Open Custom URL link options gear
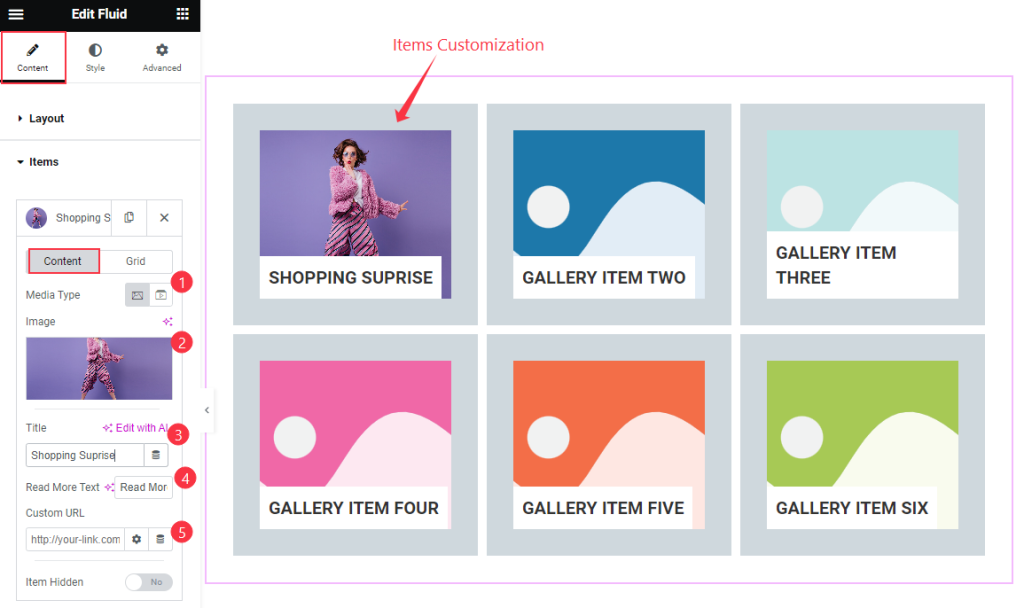This screenshot has width=1024, height=608. click(x=136, y=539)
